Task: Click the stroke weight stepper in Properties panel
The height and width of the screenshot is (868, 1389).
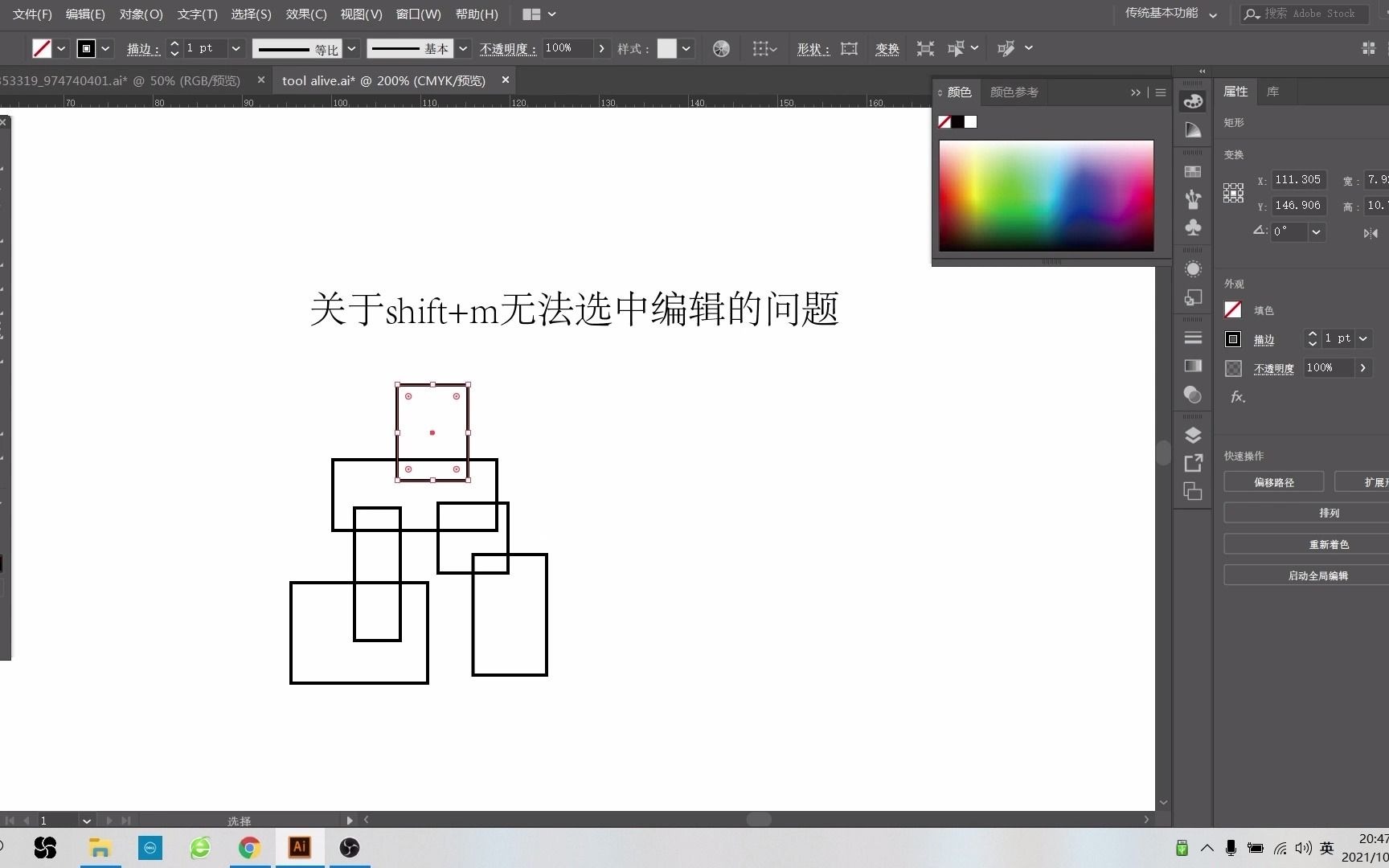Action: pyautogui.click(x=1312, y=339)
